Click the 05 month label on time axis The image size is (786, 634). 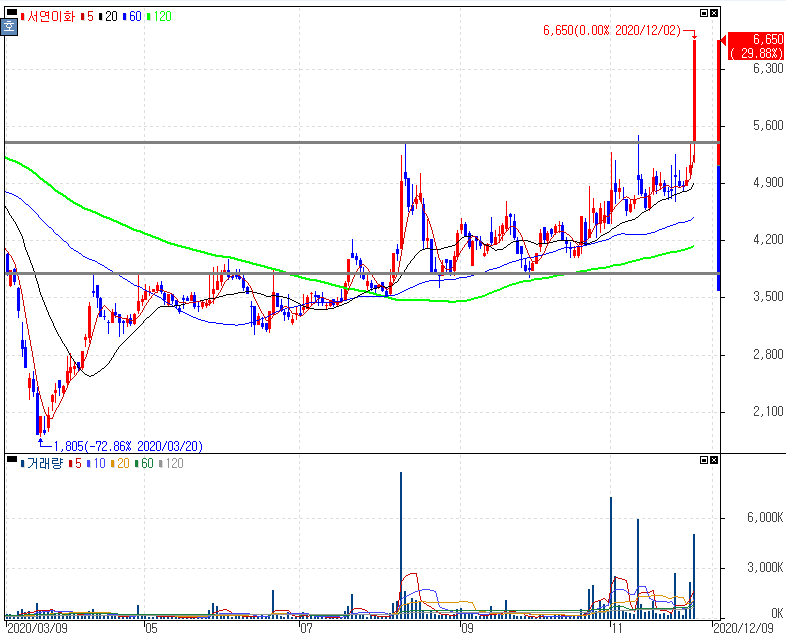pos(151,628)
